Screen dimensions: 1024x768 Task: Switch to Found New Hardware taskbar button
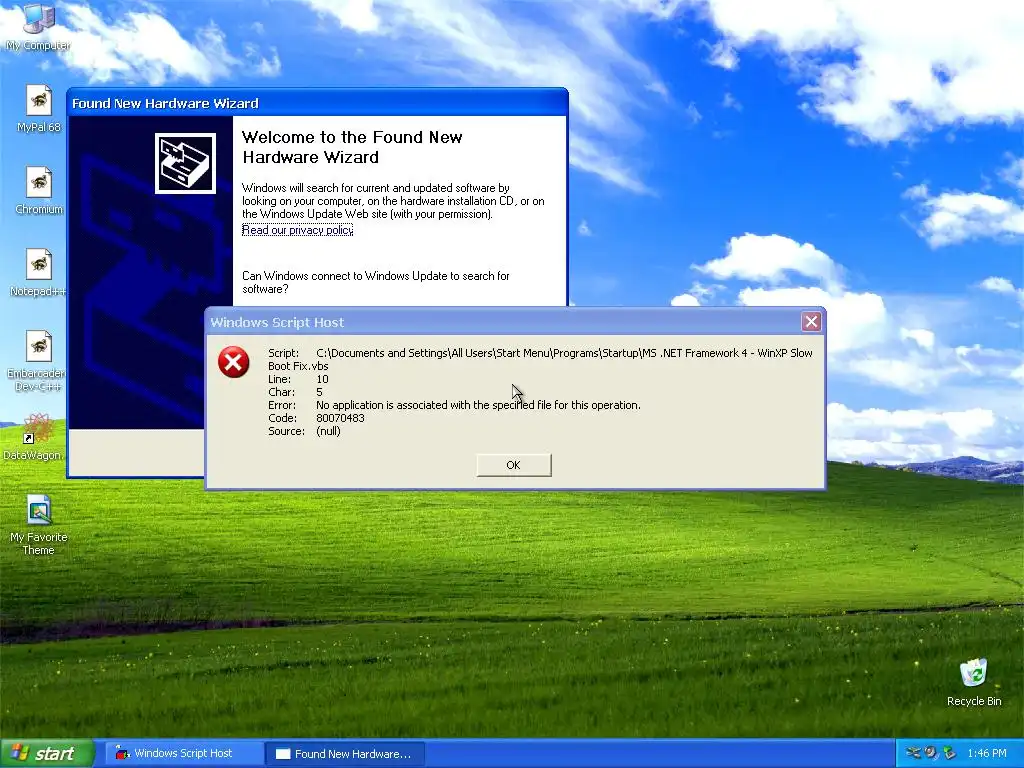(345, 754)
